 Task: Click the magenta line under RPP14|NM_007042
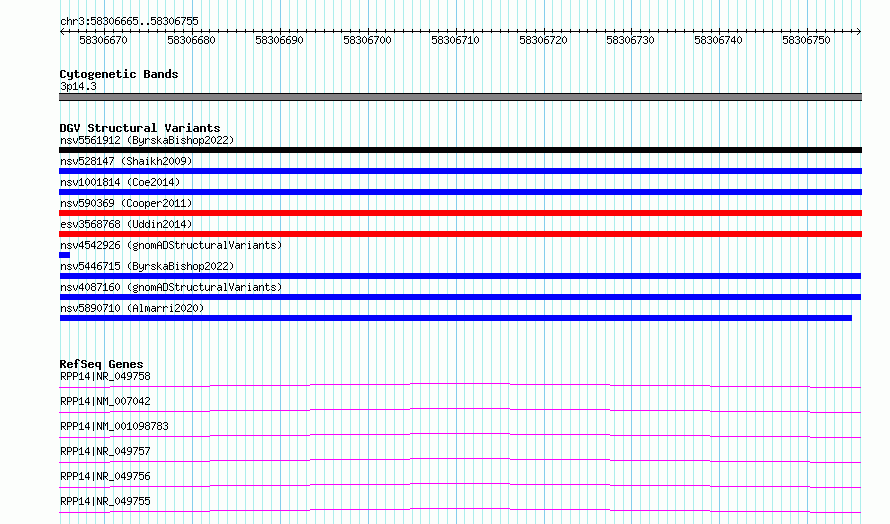click(x=460, y=411)
